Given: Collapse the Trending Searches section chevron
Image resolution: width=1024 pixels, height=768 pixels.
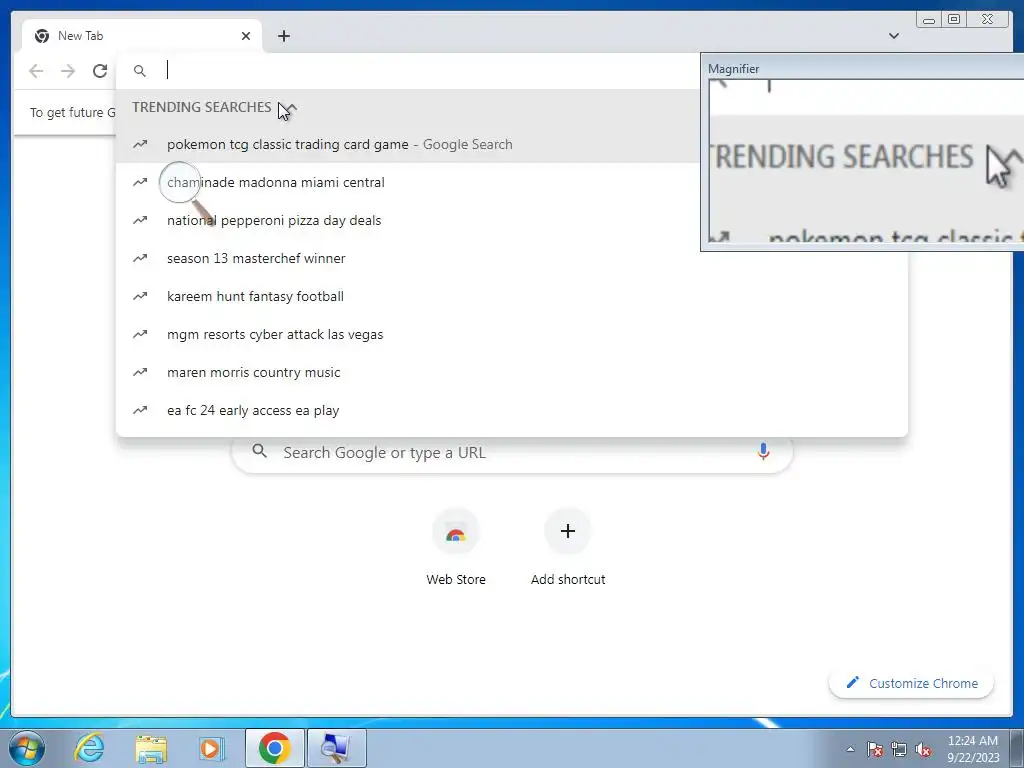Looking at the screenshot, I should click(290, 108).
